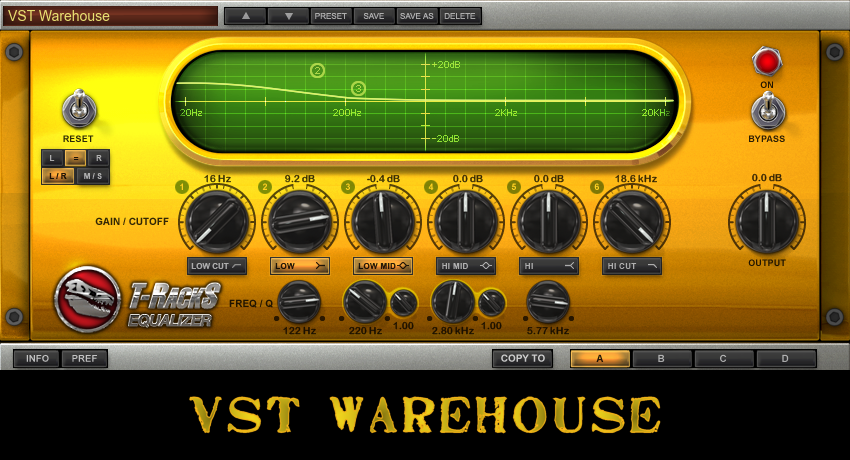Screen dimensions: 850x460
Task: Select setting slot A
Action: (x=600, y=359)
